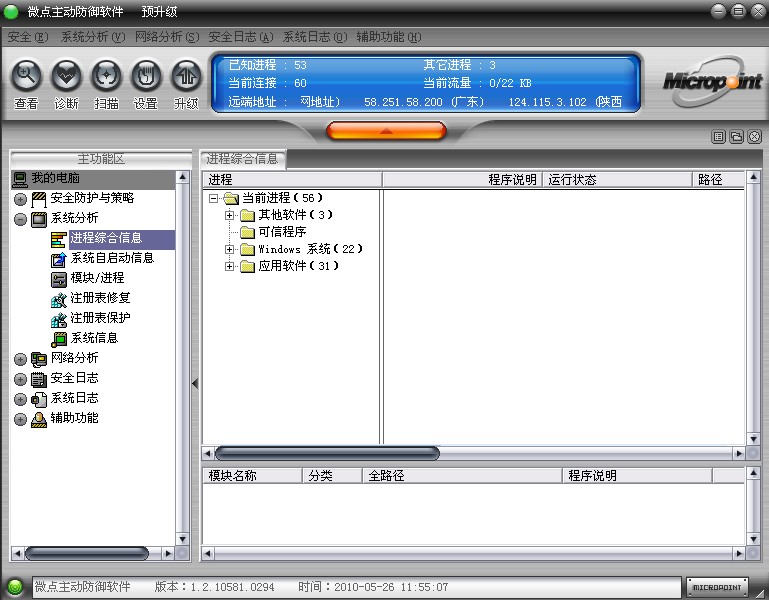The height and width of the screenshot is (600, 769).
Task: Click the 分类 column header
Action: 333,475
